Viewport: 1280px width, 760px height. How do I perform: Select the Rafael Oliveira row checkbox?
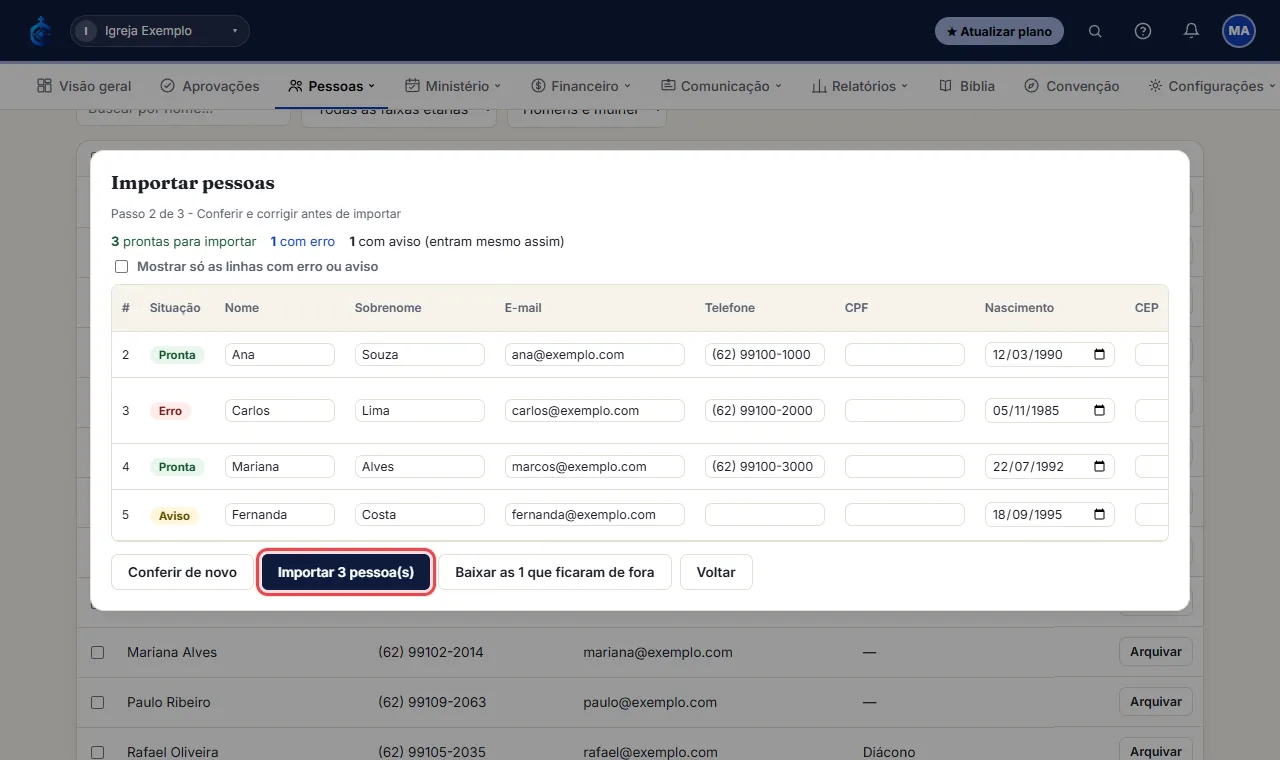(x=98, y=752)
